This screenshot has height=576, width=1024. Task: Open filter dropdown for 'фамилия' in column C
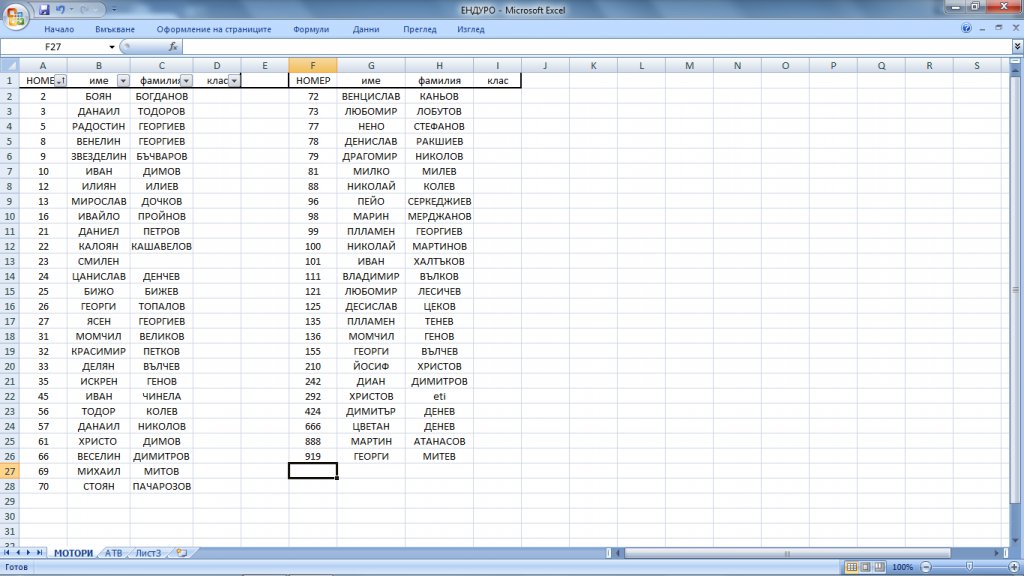(x=186, y=81)
